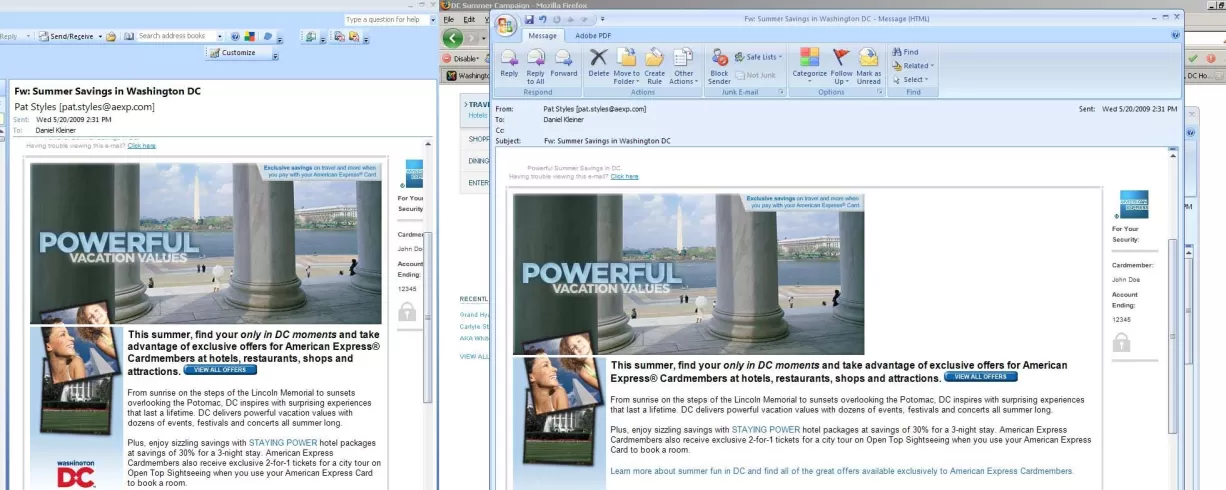
Task: Open the Categorize color menu
Action: tap(809, 62)
